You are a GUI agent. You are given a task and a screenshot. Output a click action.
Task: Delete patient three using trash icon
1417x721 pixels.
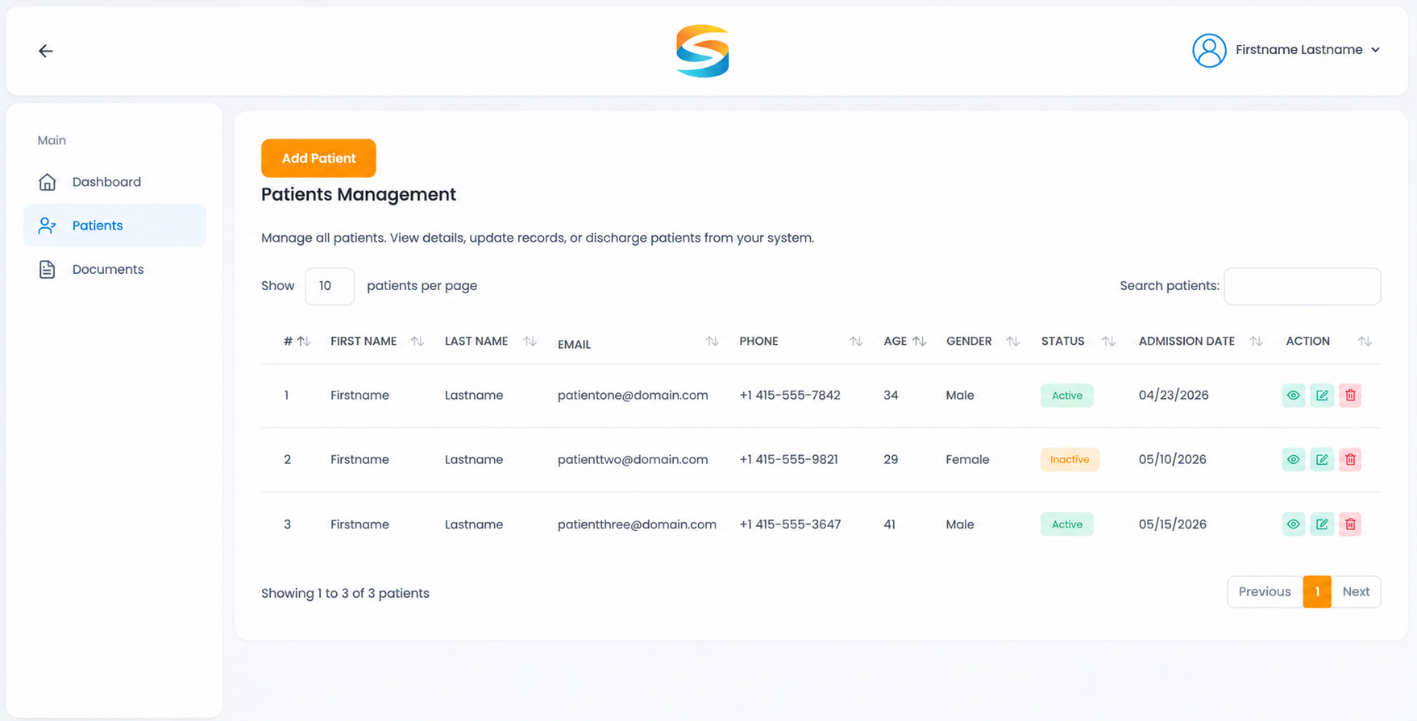click(1350, 524)
